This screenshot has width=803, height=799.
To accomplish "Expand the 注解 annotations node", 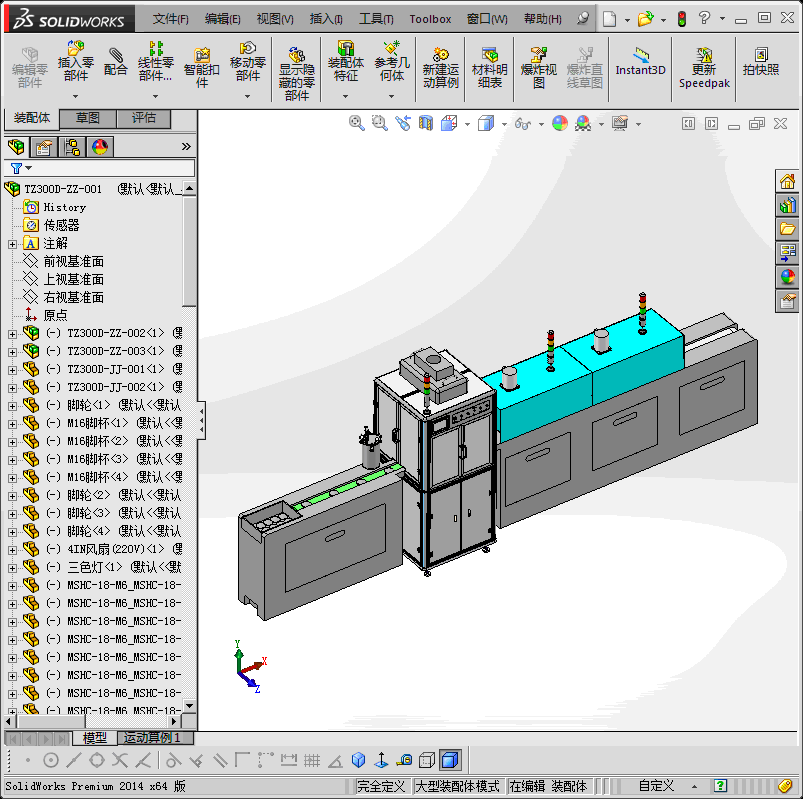I will coord(12,244).
